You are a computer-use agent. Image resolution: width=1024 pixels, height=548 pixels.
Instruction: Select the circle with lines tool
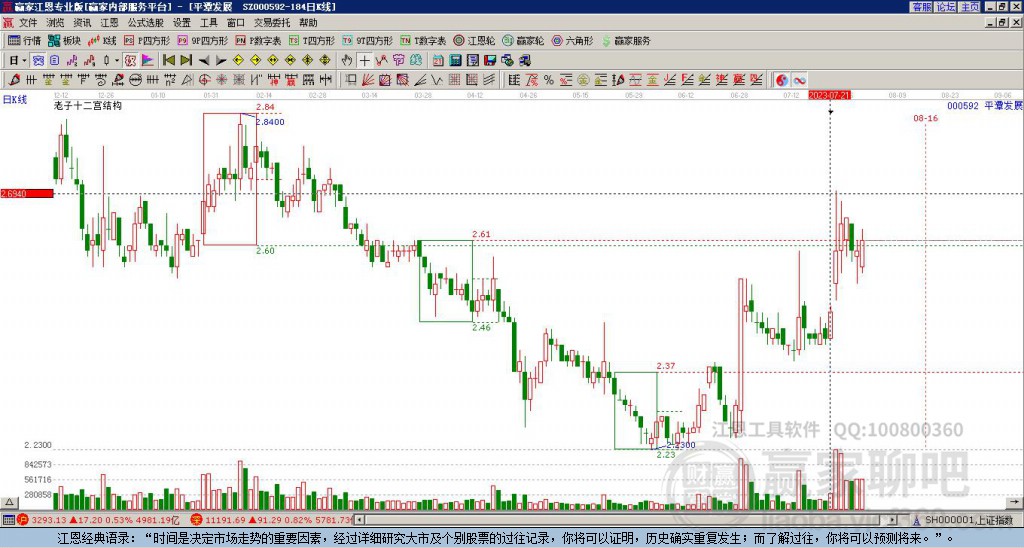pos(135,80)
